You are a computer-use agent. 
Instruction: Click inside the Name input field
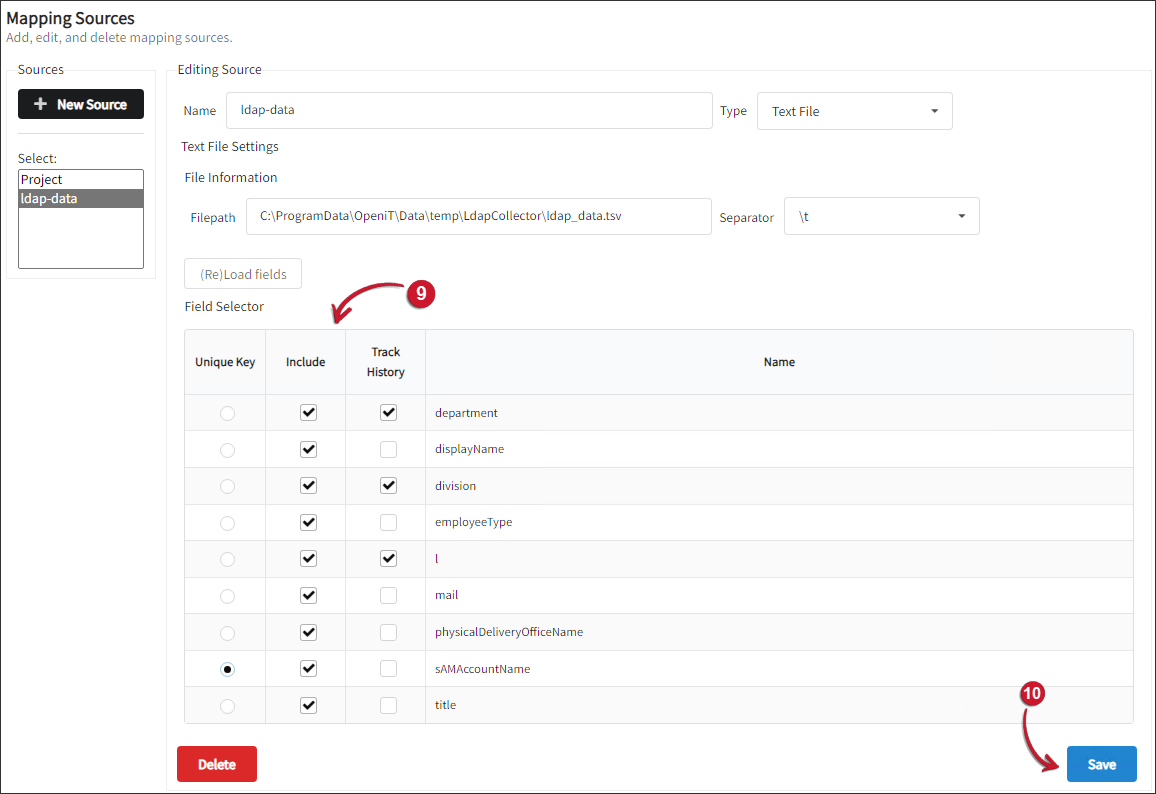click(x=470, y=110)
